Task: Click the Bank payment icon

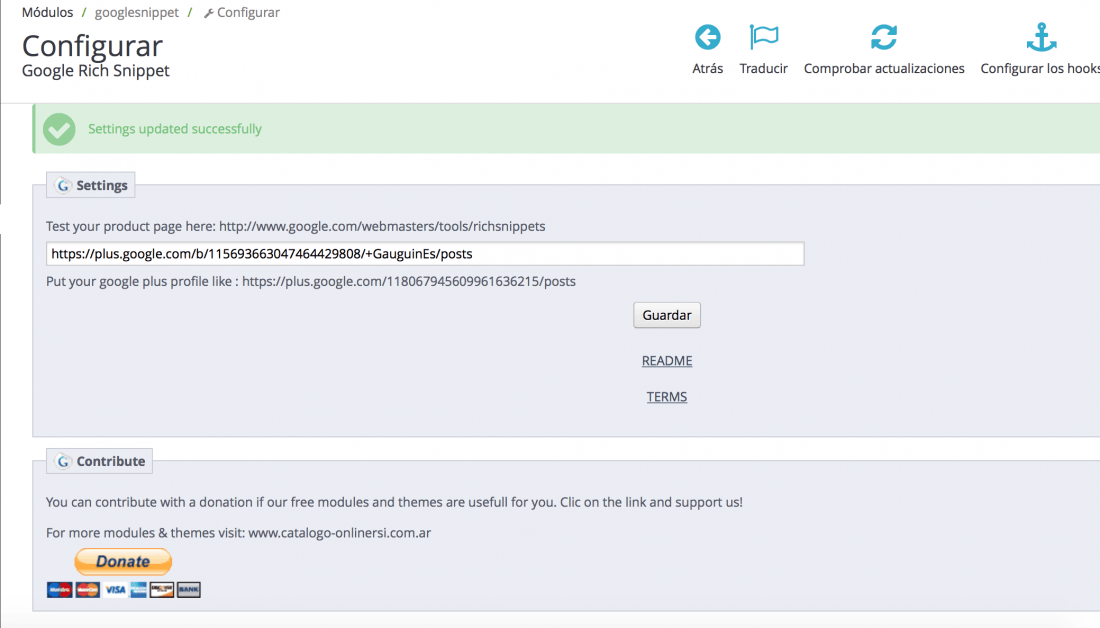Action: tap(189, 590)
